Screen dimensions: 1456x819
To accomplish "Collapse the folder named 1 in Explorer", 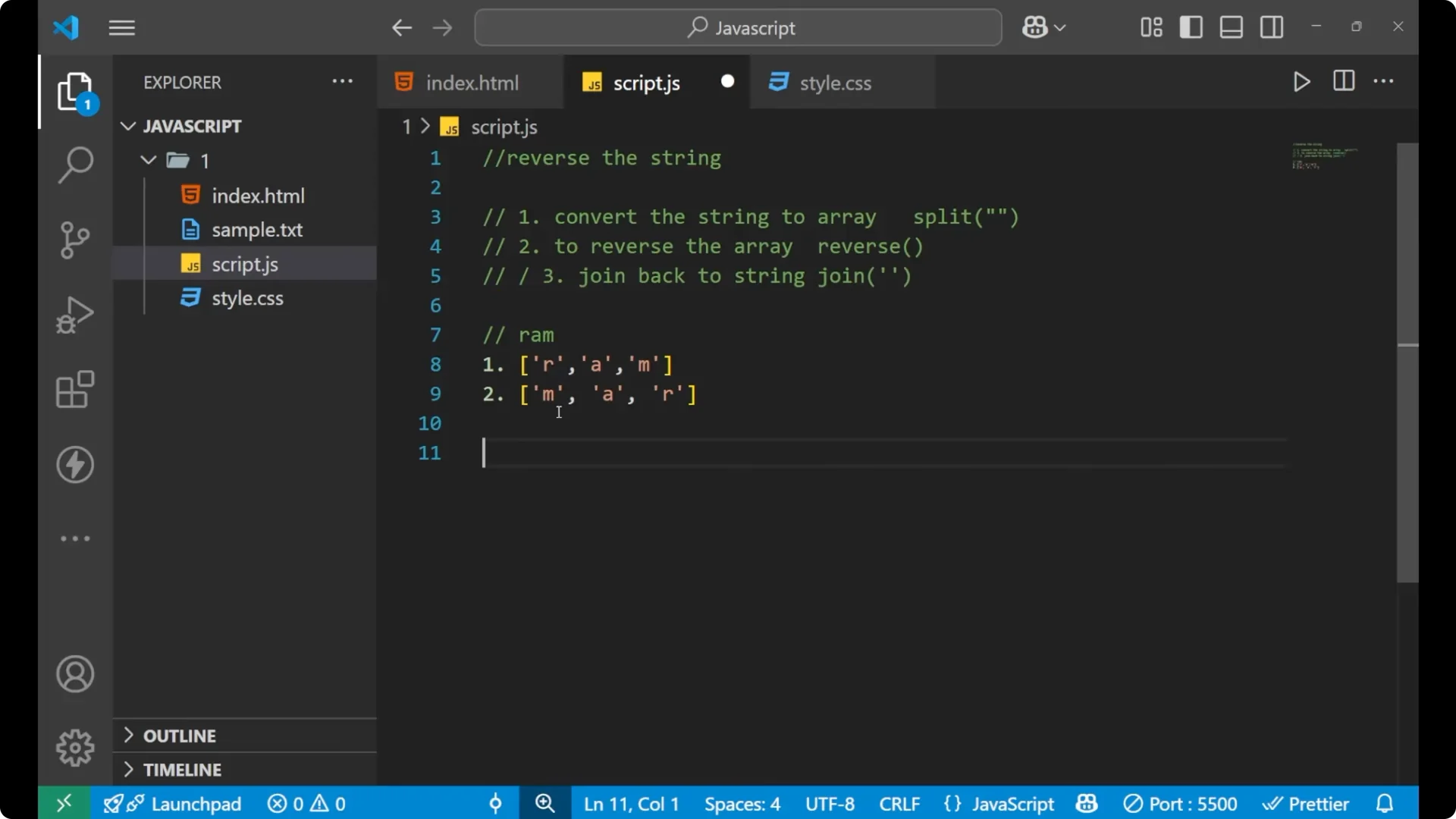I will [x=148, y=160].
